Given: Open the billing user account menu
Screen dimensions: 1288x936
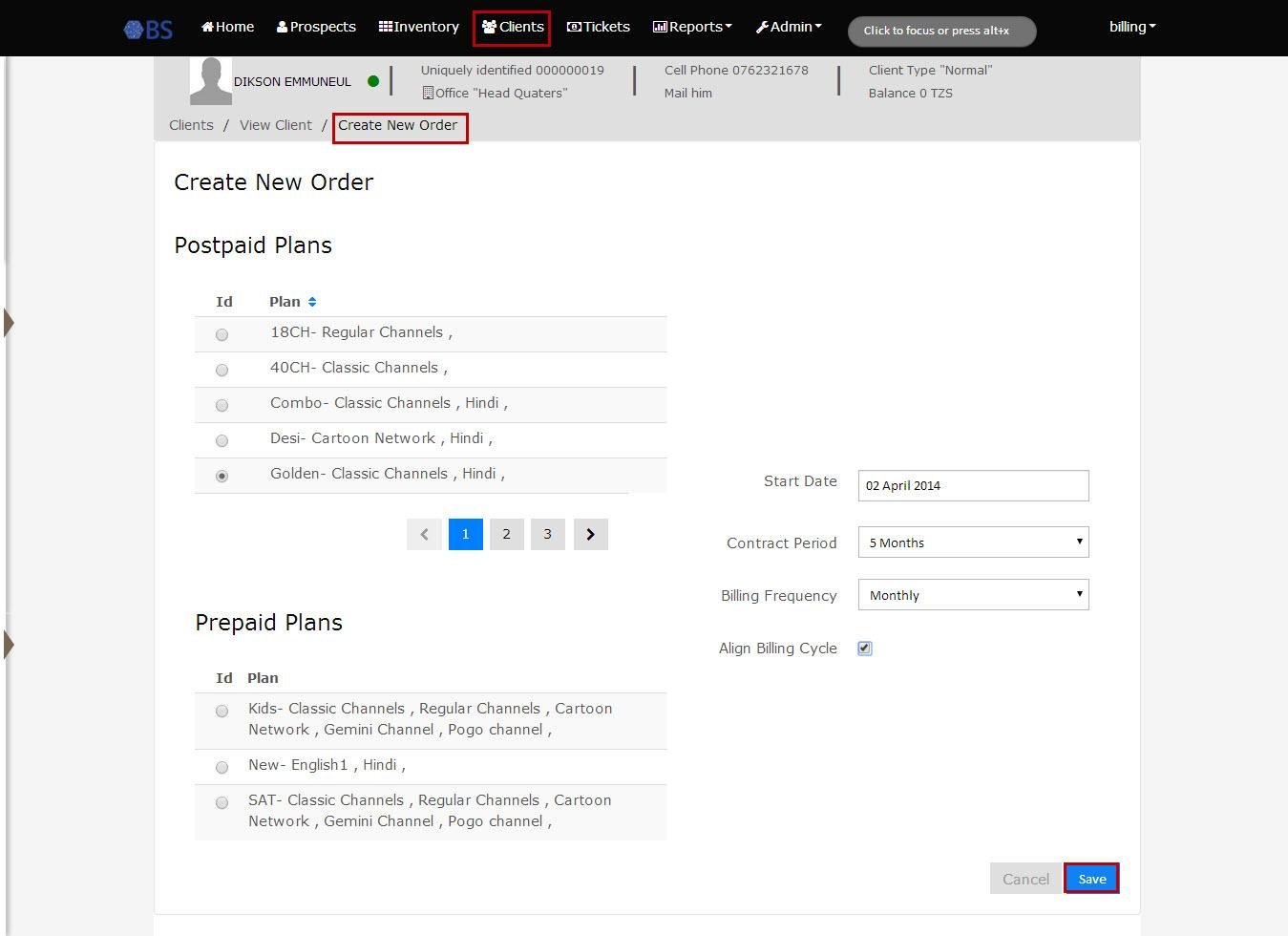Looking at the screenshot, I should click(x=1130, y=27).
